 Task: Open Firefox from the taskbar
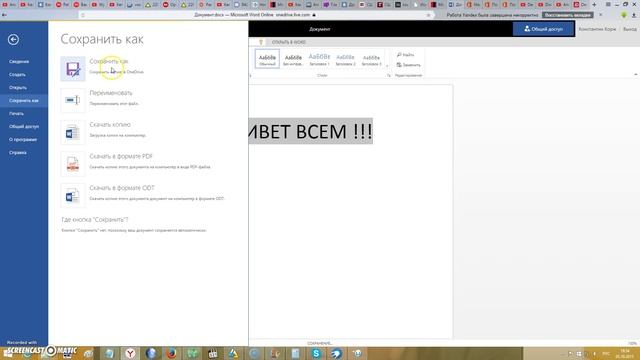(x=171, y=353)
